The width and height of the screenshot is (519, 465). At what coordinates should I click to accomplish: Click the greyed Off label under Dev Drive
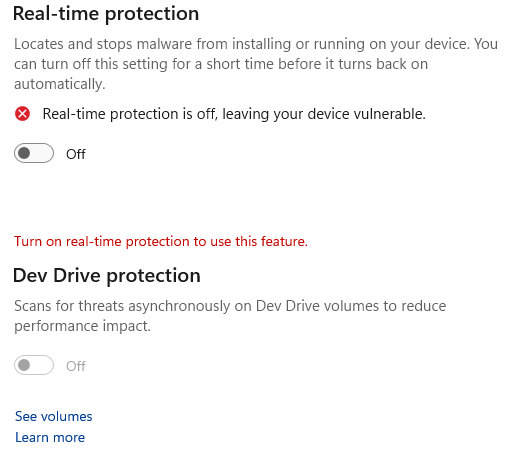[x=76, y=366]
